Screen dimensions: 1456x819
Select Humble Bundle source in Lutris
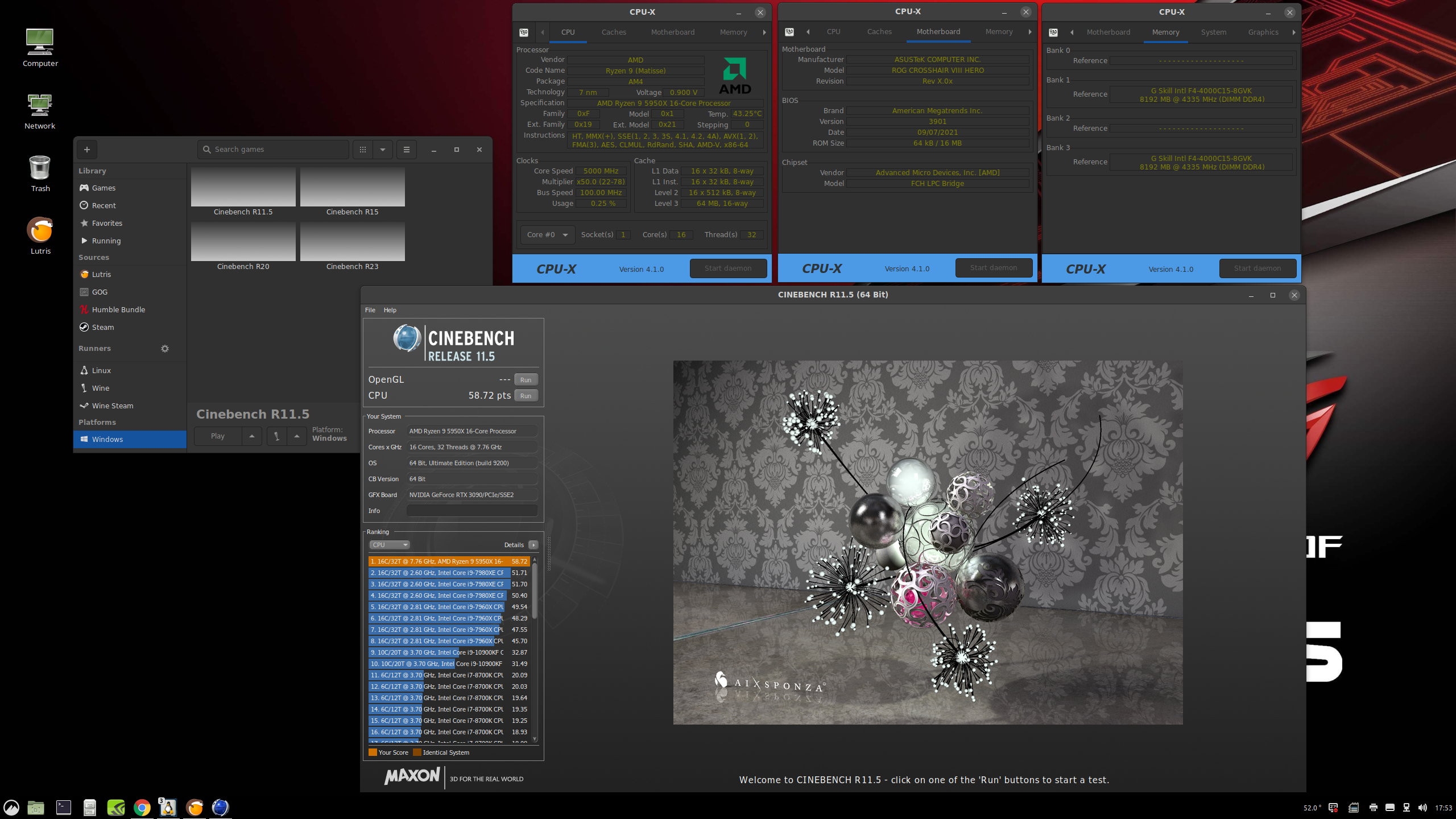(x=130, y=309)
